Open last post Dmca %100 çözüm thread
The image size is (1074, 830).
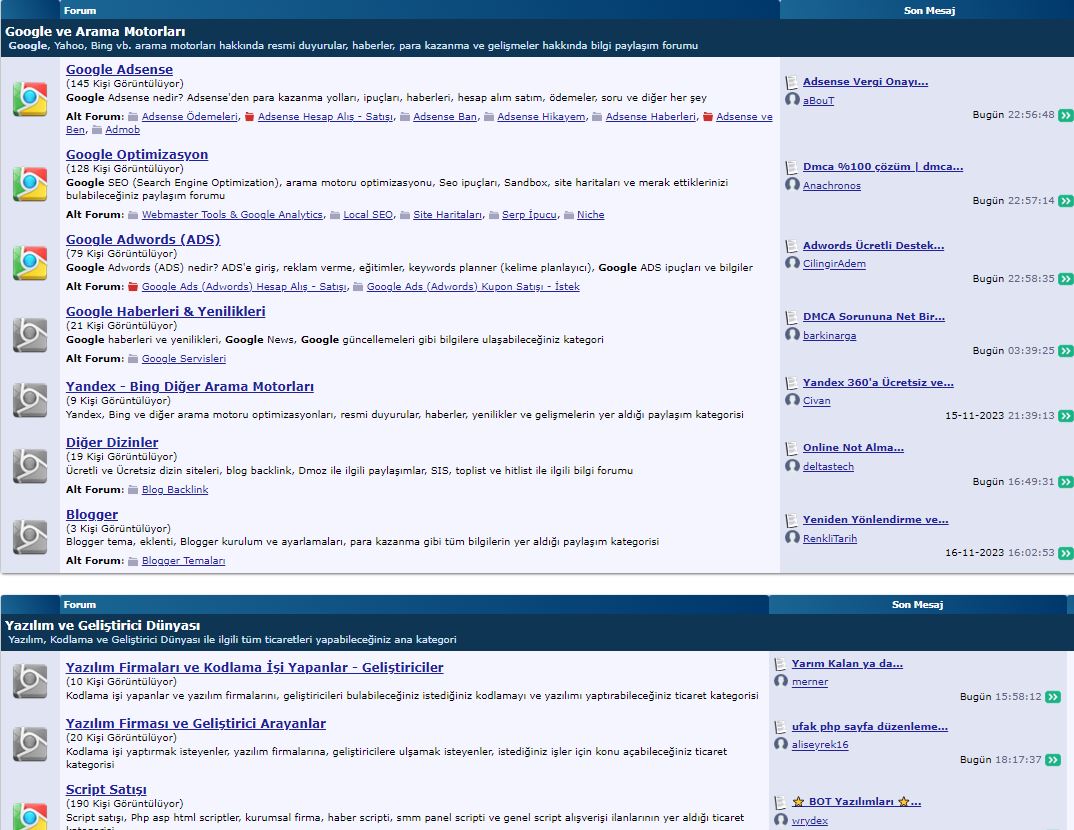coord(883,166)
